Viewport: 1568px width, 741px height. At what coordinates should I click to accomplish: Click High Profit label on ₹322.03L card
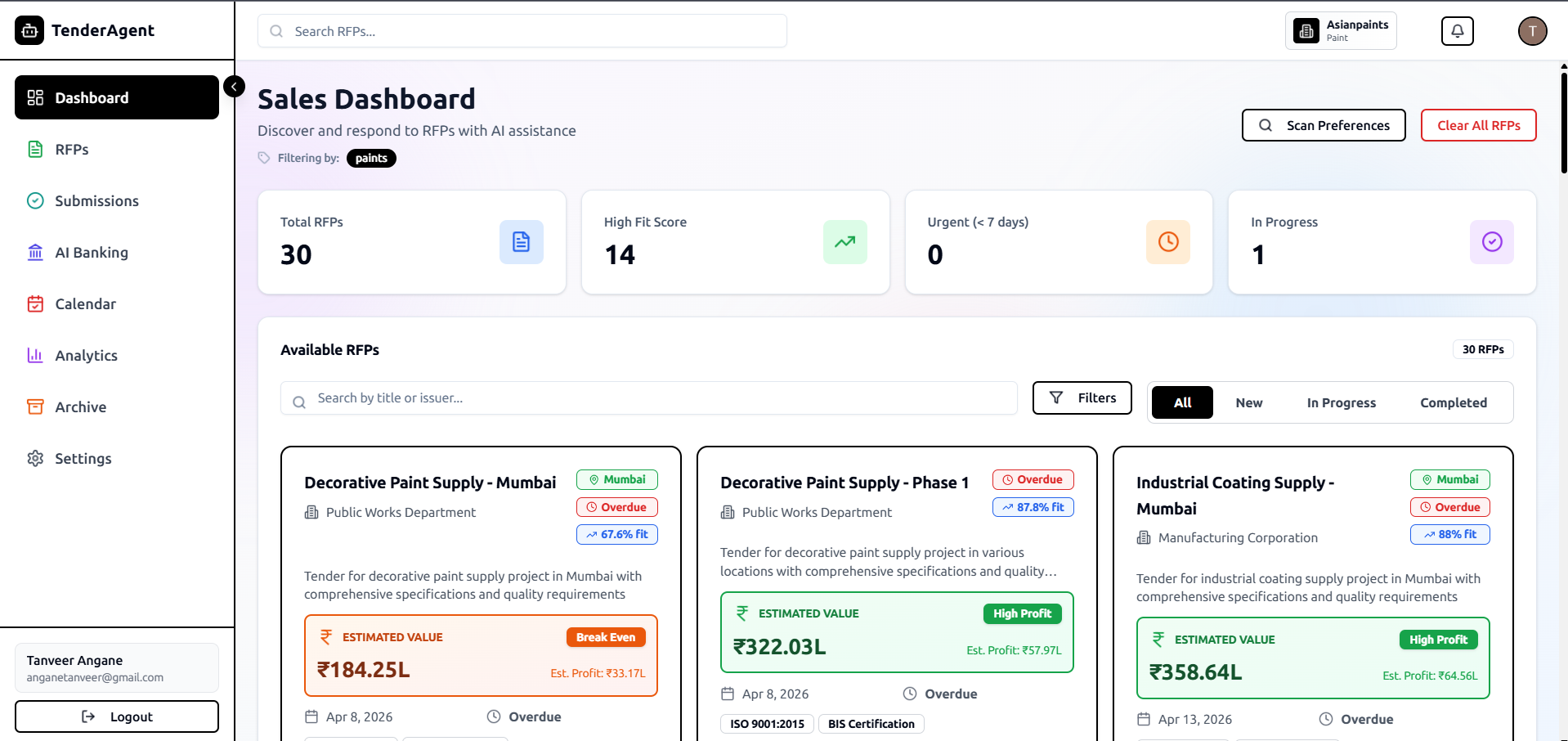pyautogui.click(x=1022, y=613)
